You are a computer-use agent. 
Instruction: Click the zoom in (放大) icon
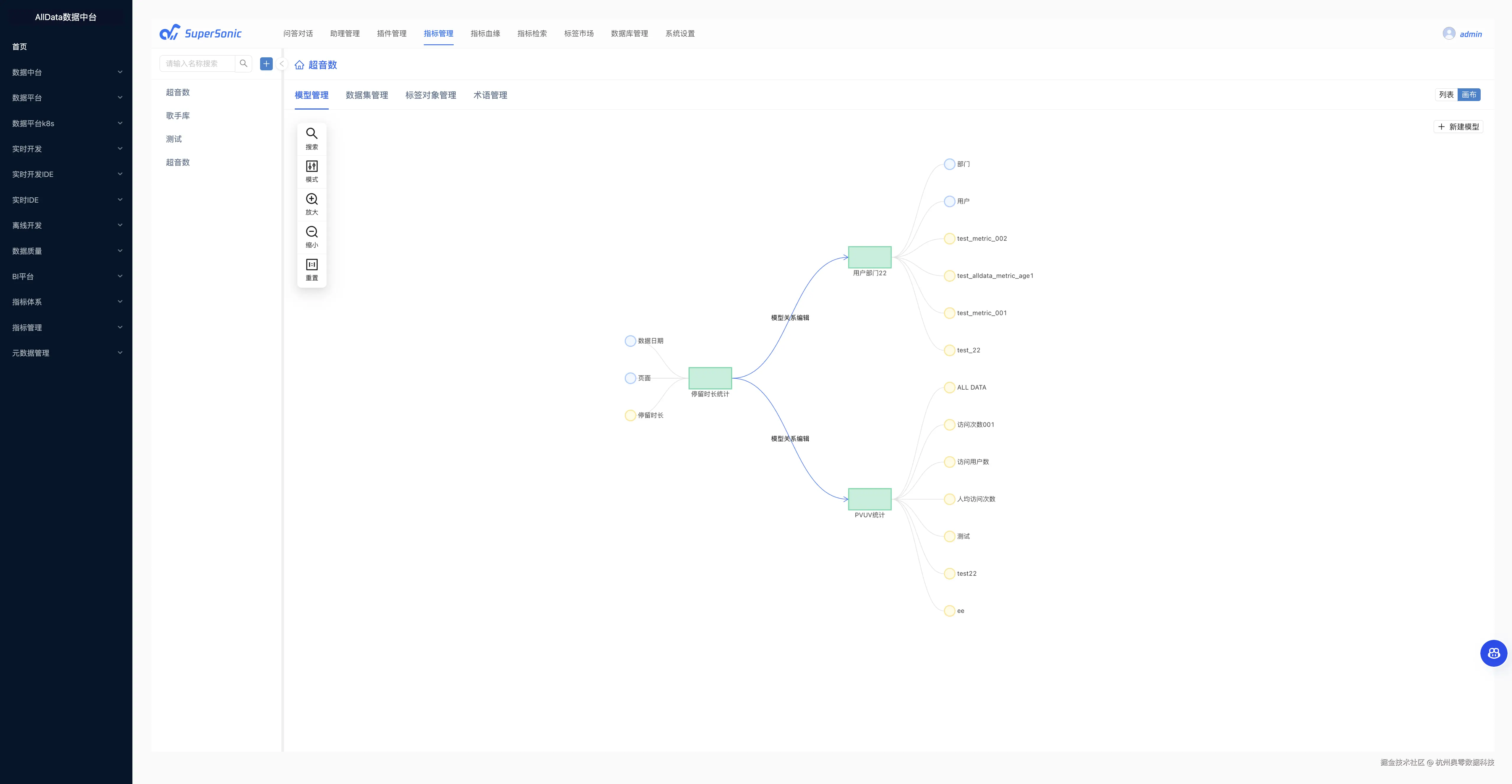(x=312, y=199)
